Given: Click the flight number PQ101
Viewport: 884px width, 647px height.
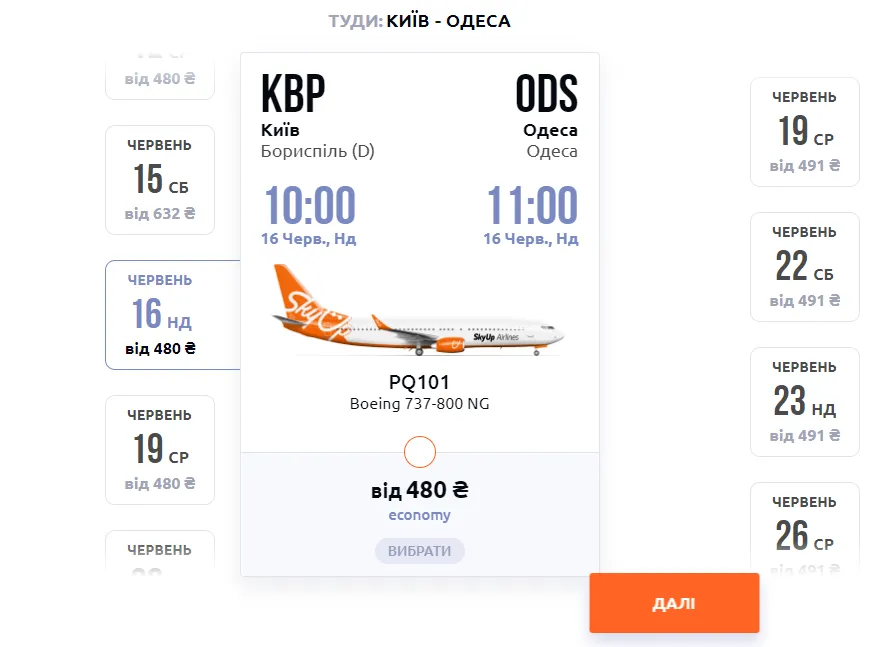Looking at the screenshot, I should point(419,382).
